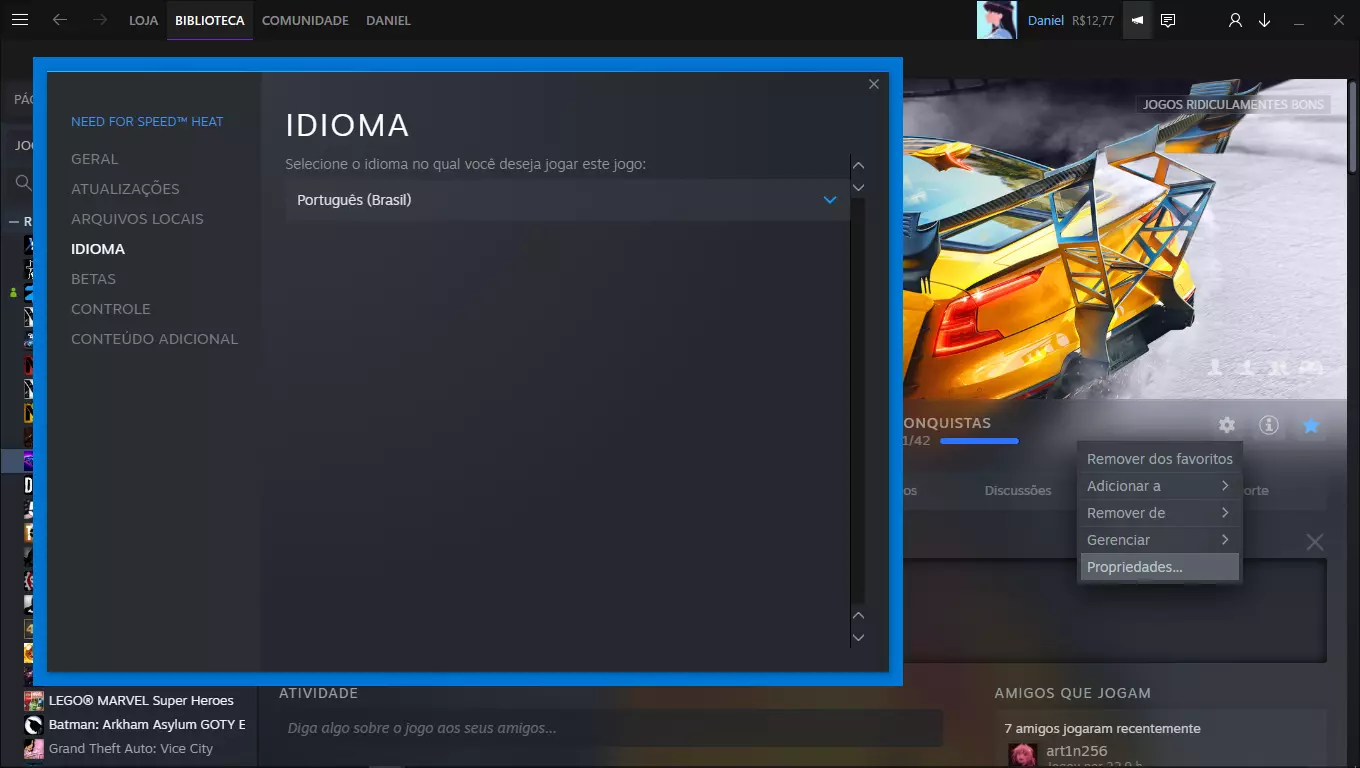1360x768 pixels.
Task: Click the friend name art1n256
Action: pyautogui.click(x=1077, y=751)
